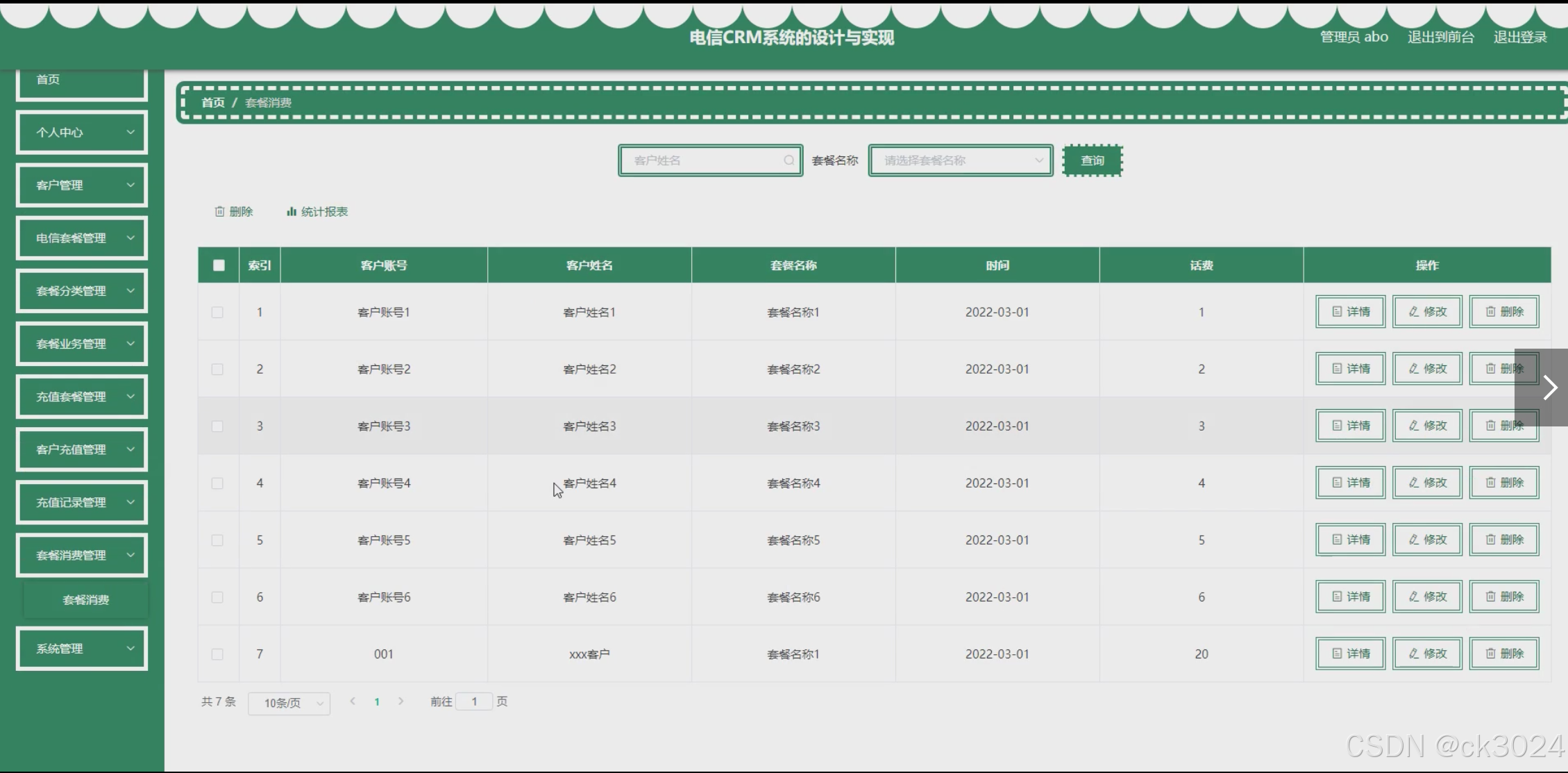Open the 套餐消费 submenu item
The image size is (1568, 773).
pyautogui.click(x=86, y=600)
